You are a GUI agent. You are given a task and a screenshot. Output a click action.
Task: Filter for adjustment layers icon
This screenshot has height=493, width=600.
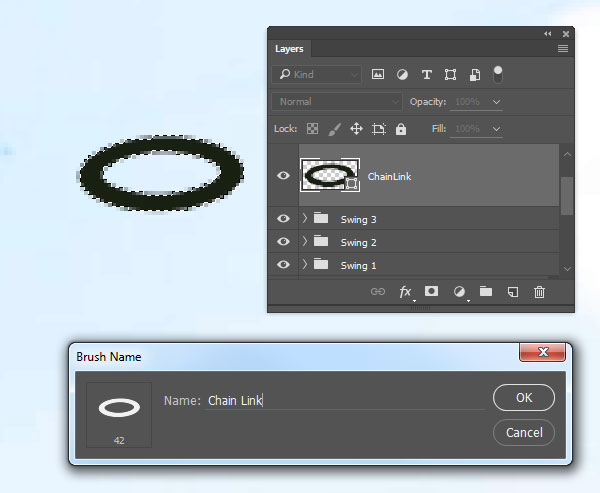pos(402,74)
